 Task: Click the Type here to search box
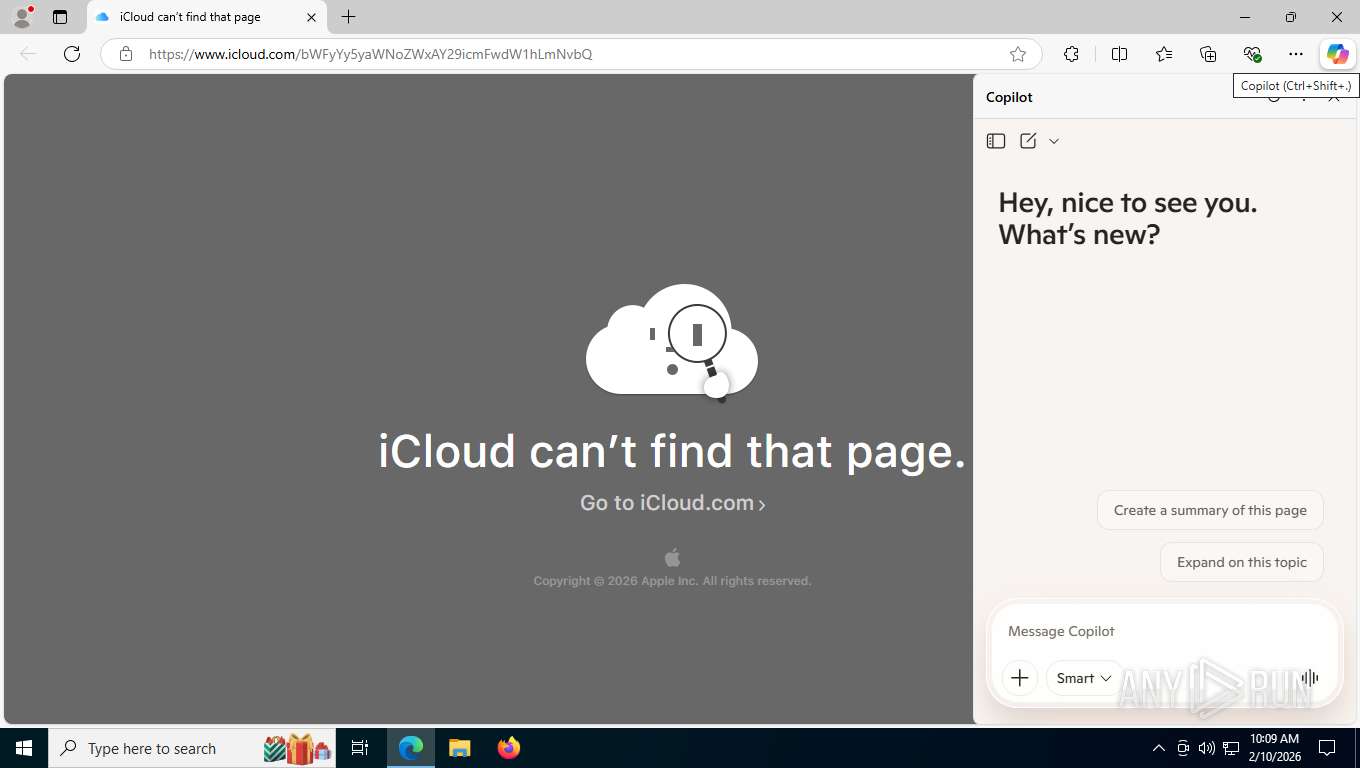pos(194,748)
